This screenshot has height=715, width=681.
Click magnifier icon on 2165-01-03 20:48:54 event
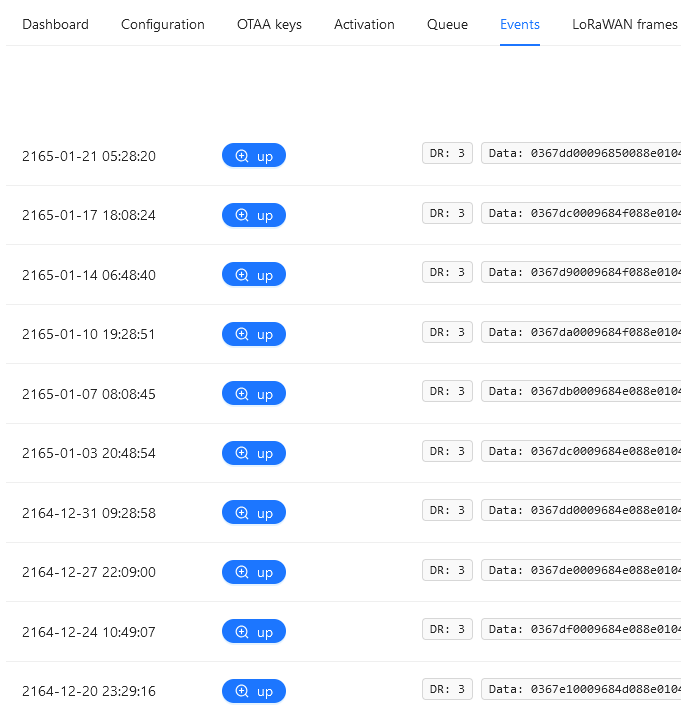tap(241, 453)
